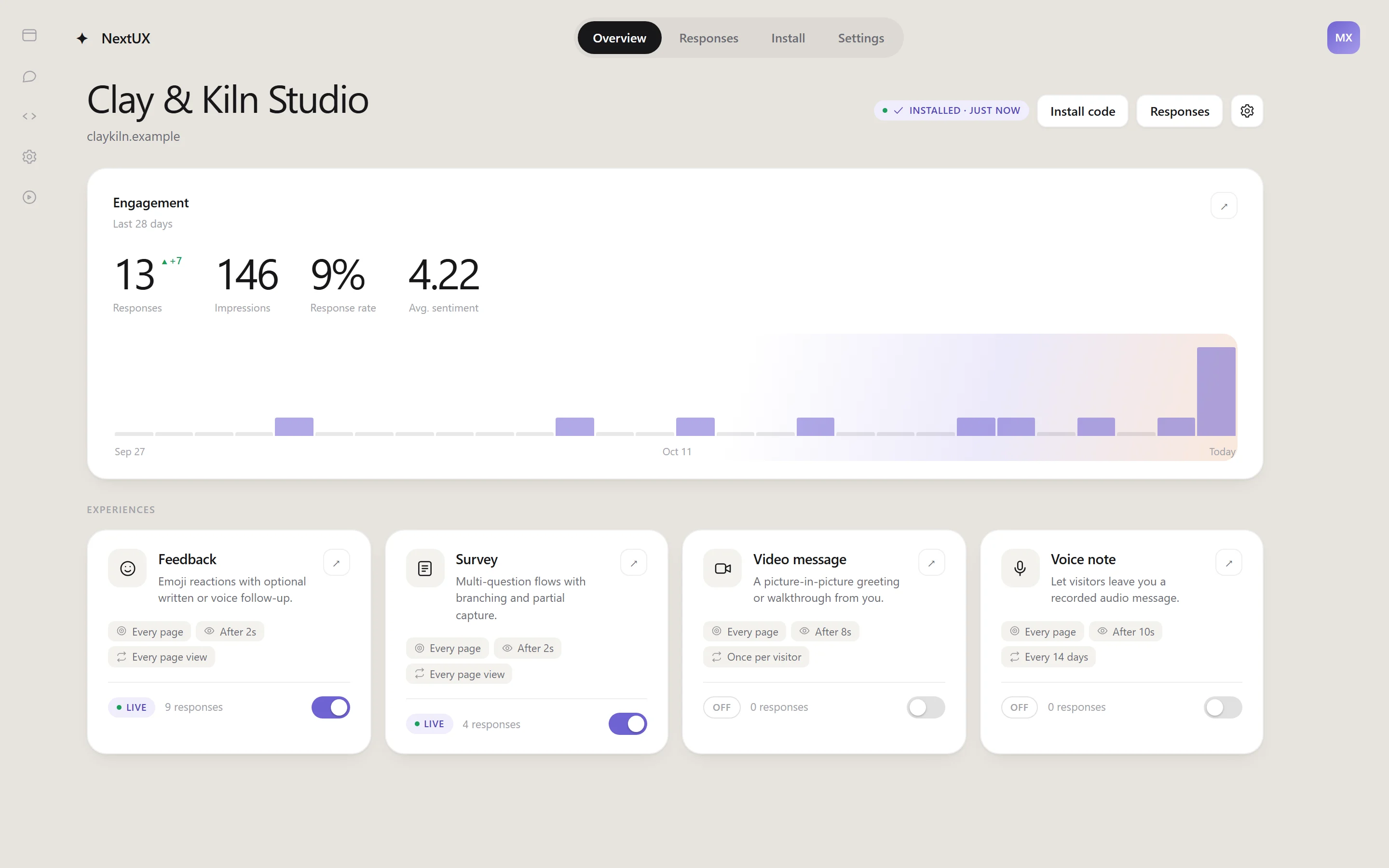Open the Feedback card arrow icon
The width and height of the screenshot is (1389, 868).
point(336,563)
